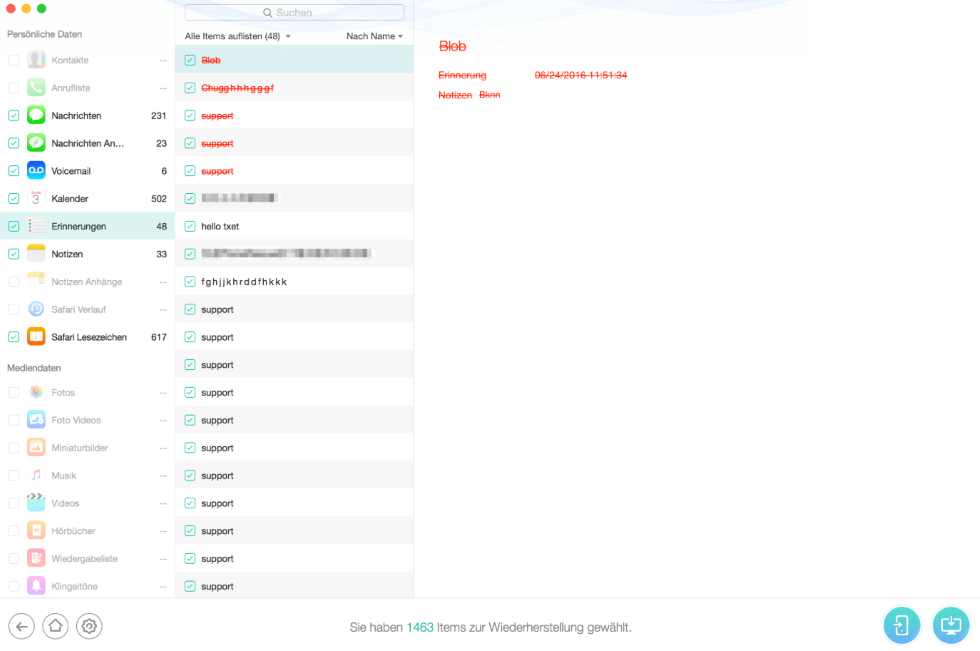Uncheck the Nachrichten checkbox
The height and width of the screenshot is (651, 980).
coord(13,115)
